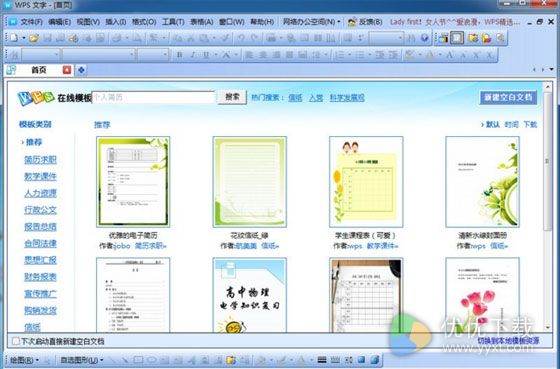Viewport: 560px width, 369px height.
Task: Select the rectangle shape tool
Action: [138, 360]
